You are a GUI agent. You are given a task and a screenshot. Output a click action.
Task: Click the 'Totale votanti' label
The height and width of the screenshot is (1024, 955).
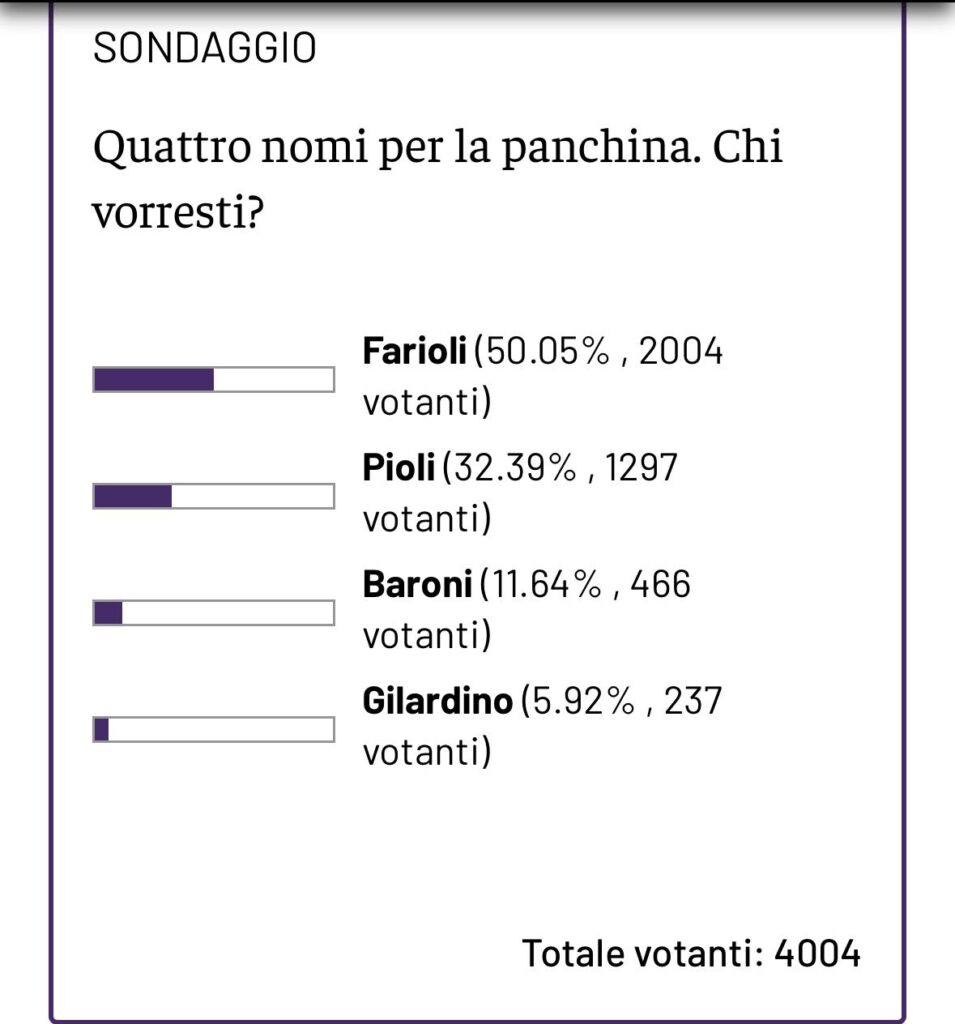(x=643, y=953)
